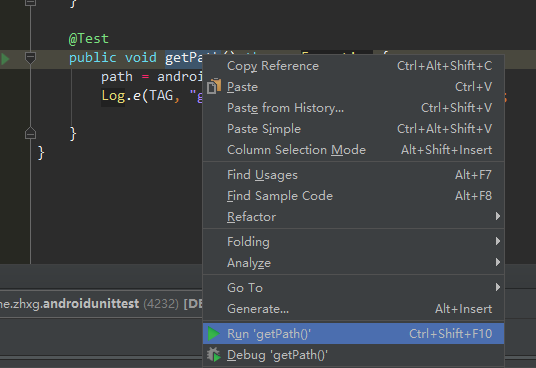Click the green run gutter arrow
The height and width of the screenshot is (368, 536).
(5, 59)
